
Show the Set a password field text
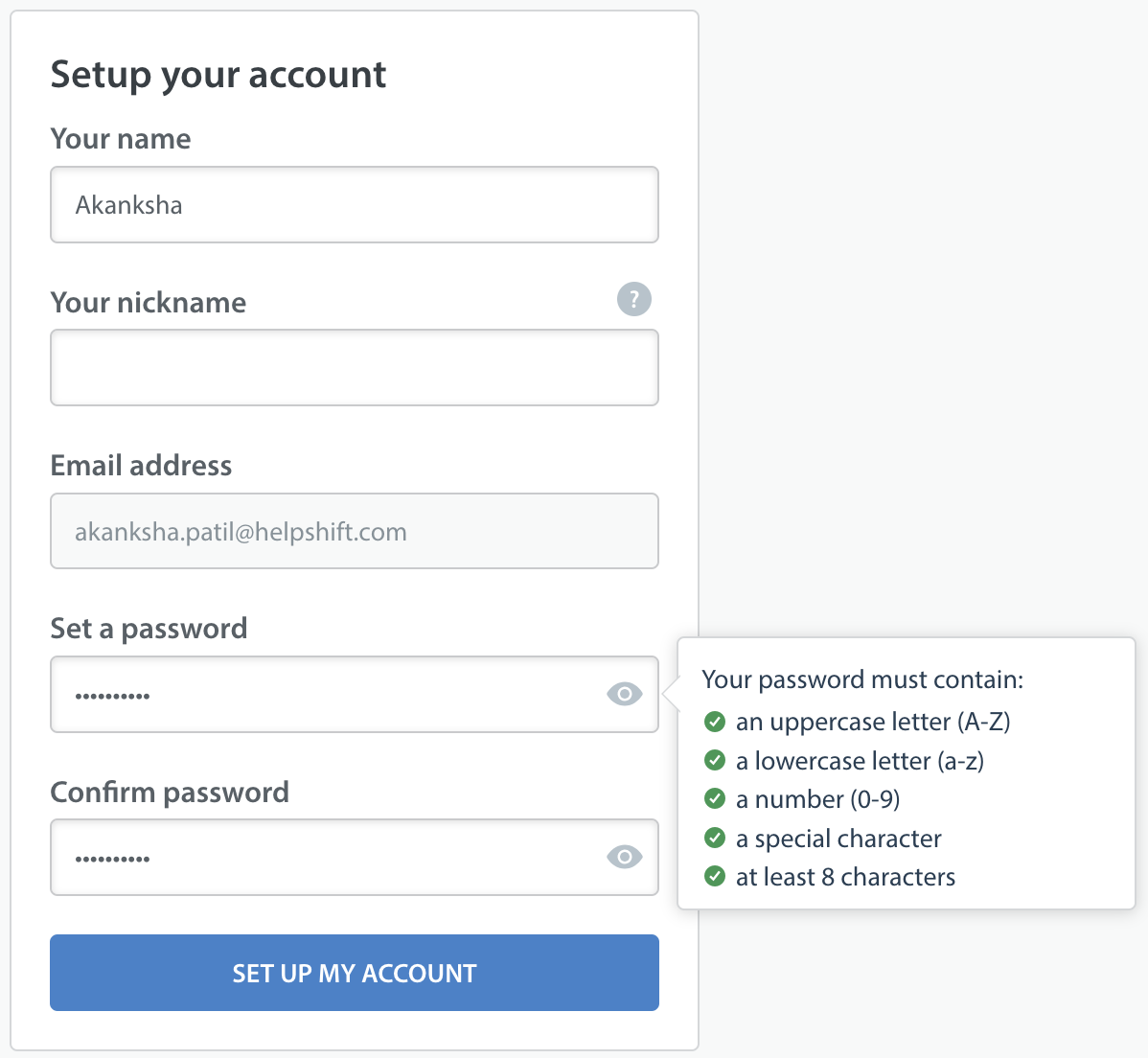(x=625, y=694)
